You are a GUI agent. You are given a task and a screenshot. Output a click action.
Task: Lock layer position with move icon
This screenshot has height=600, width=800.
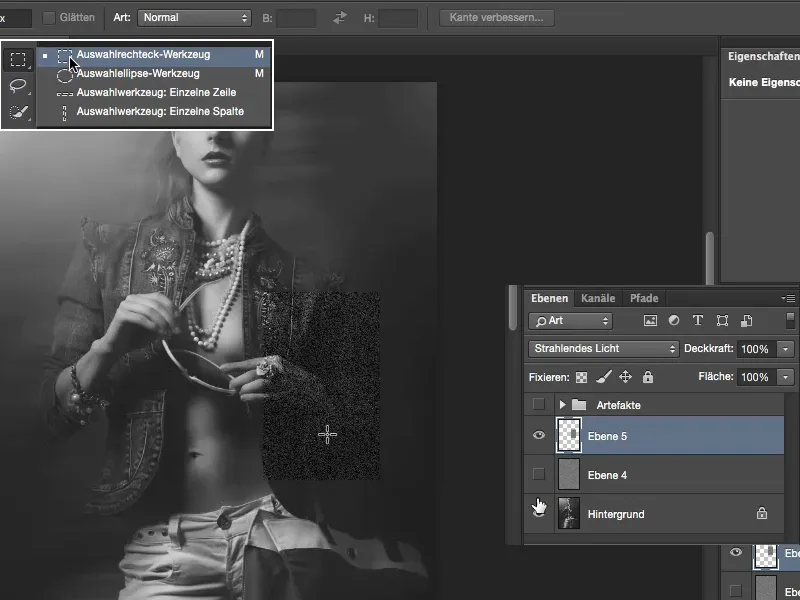point(625,377)
